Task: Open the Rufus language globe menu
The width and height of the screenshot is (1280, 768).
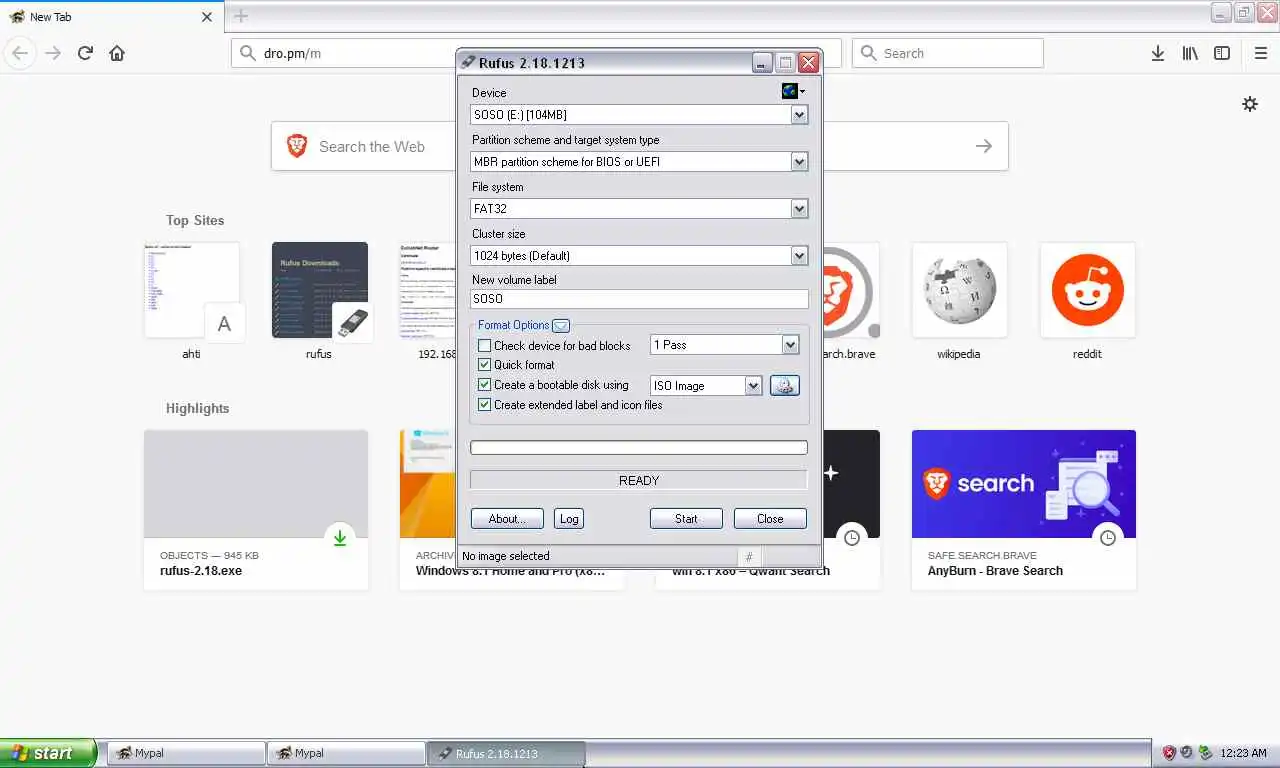Action: pyautogui.click(x=793, y=91)
